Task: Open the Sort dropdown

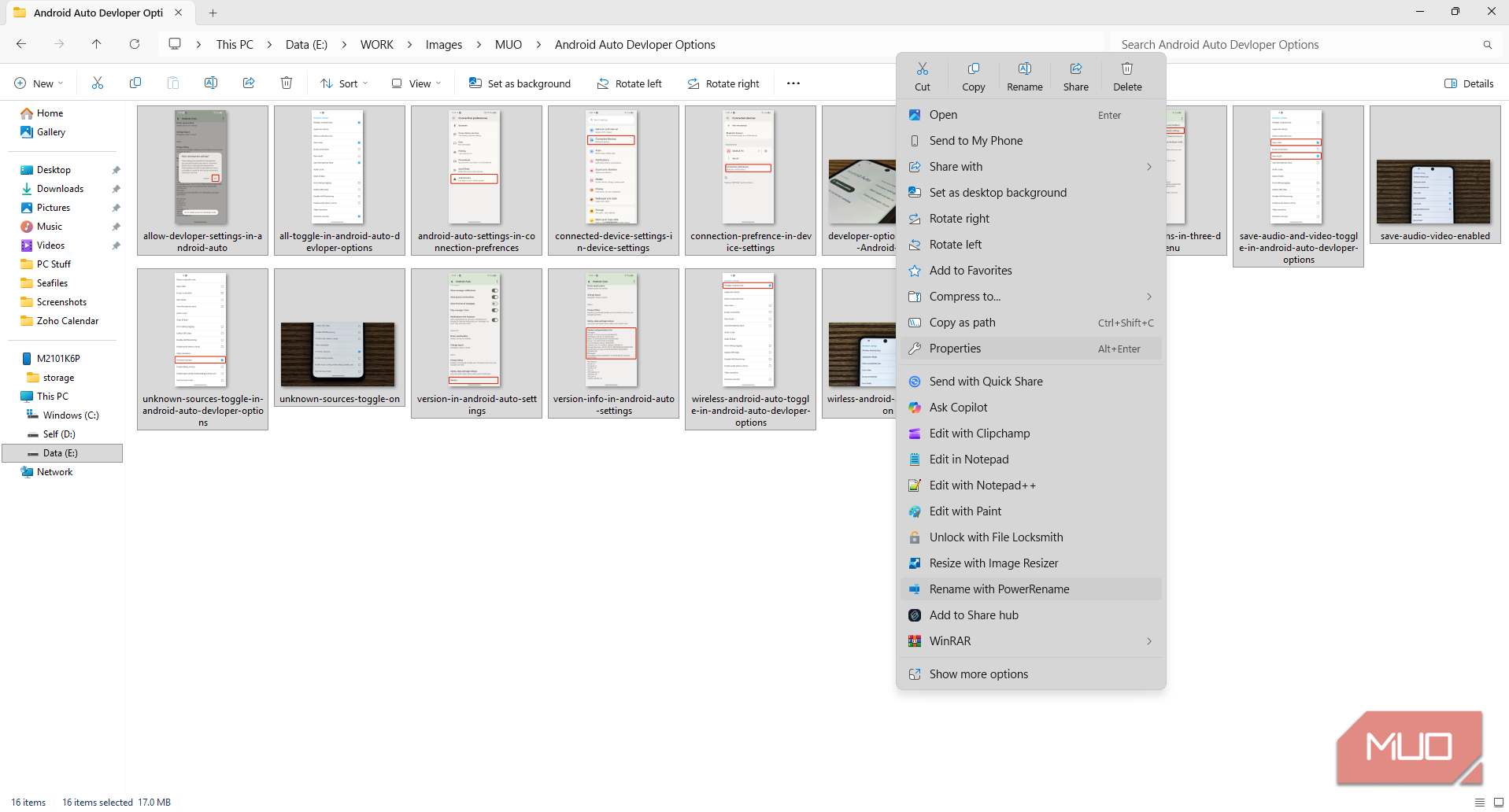Action: point(344,83)
